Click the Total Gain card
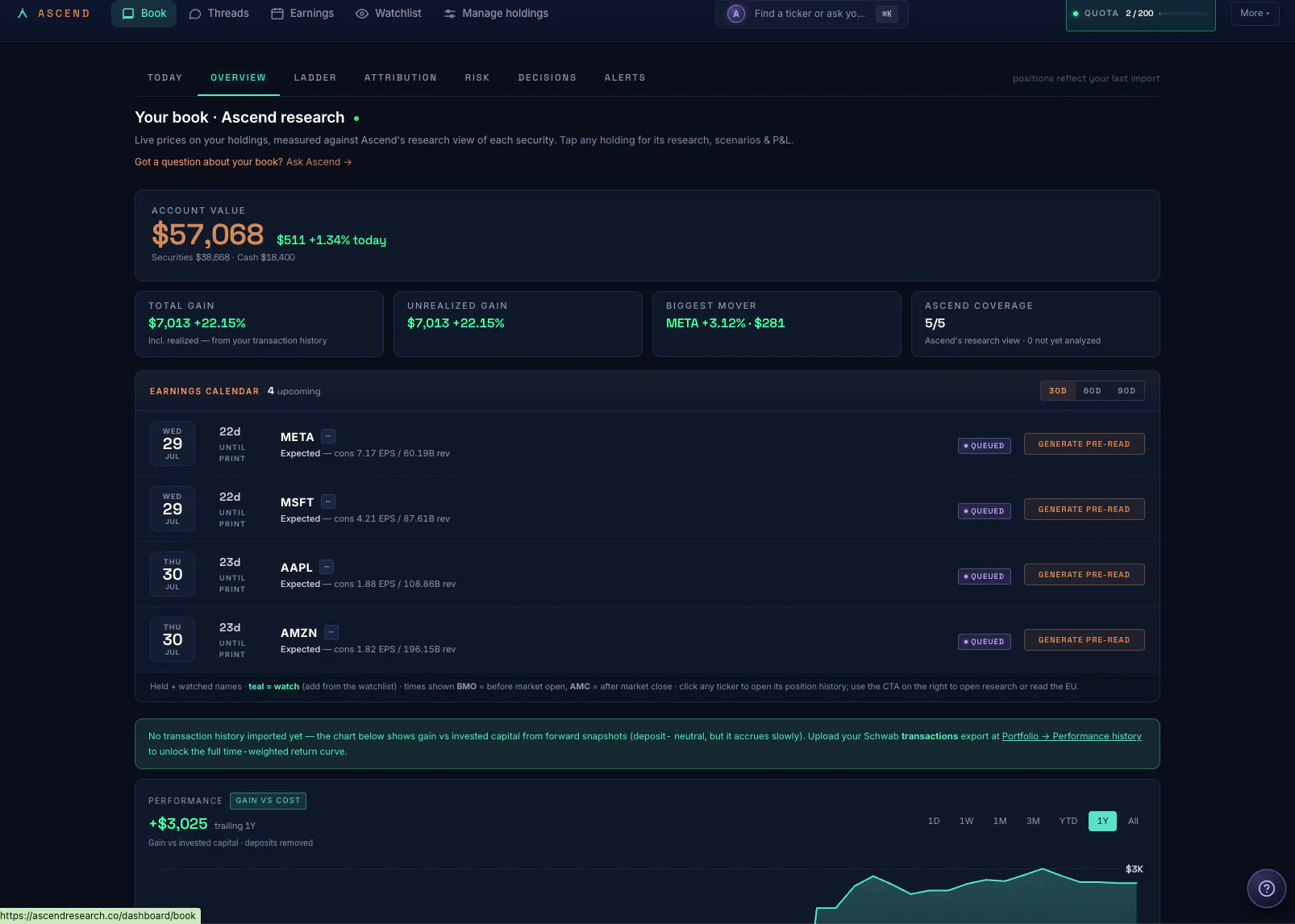Image resolution: width=1295 pixels, height=924 pixels. coord(259,324)
